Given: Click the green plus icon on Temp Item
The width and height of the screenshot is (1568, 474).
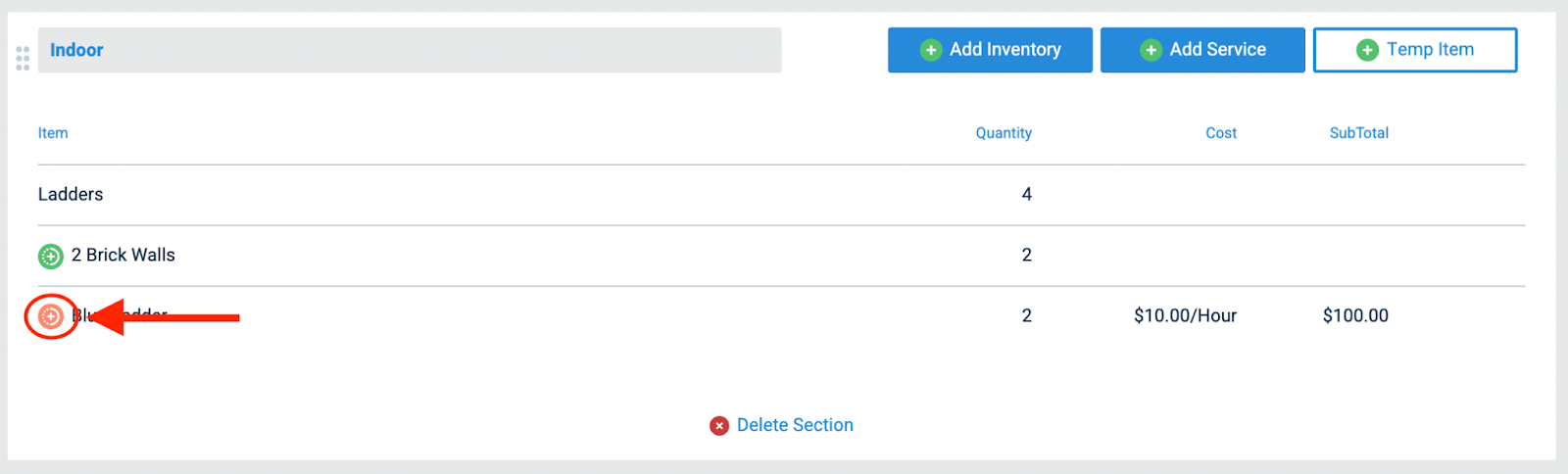Looking at the screenshot, I should tap(1367, 50).
